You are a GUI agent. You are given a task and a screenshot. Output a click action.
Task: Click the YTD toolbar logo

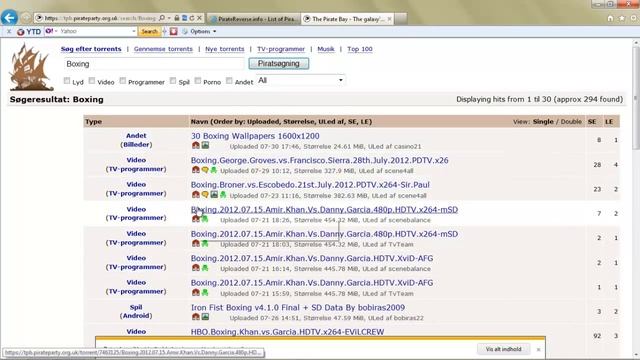click(29, 31)
